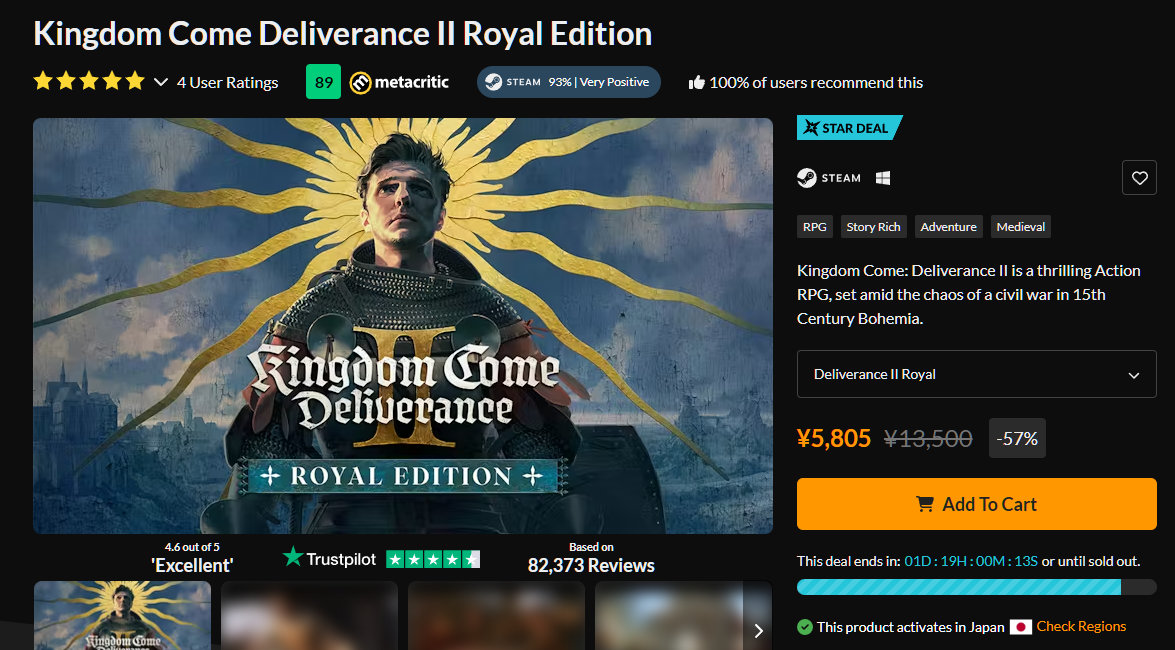This screenshot has height=650, width=1175.
Task: Click the 82,373 Reviews text
Action: click(x=591, y=566)
